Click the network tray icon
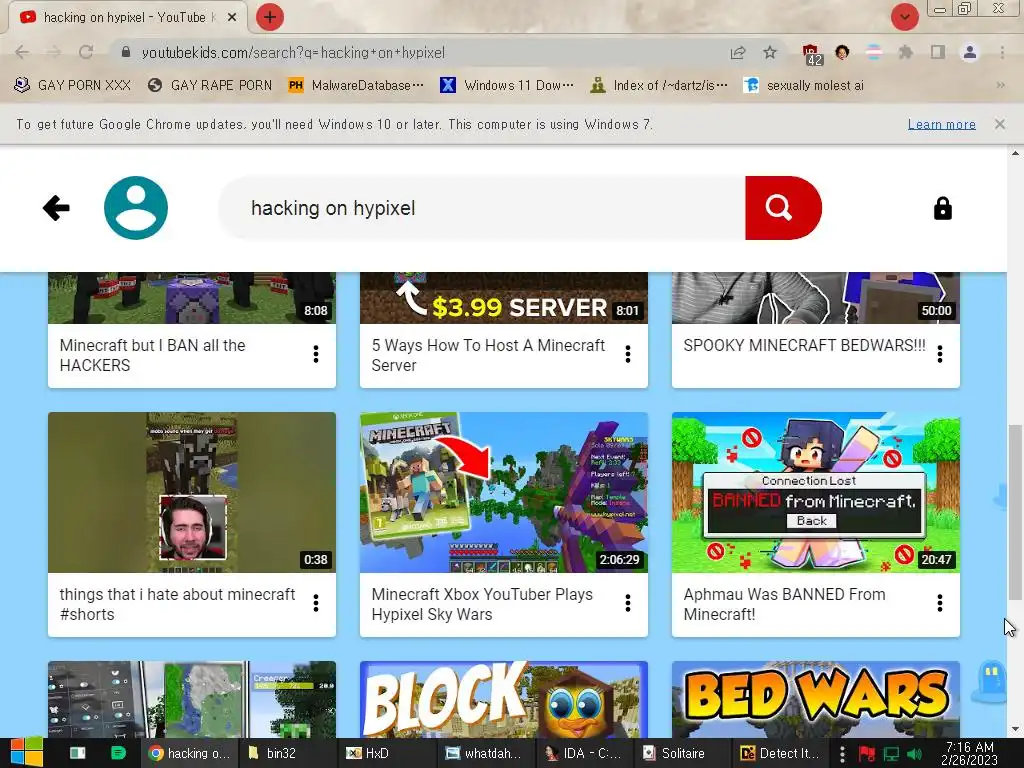Viewport: 1024px width, 768px height. pos(891,754)
